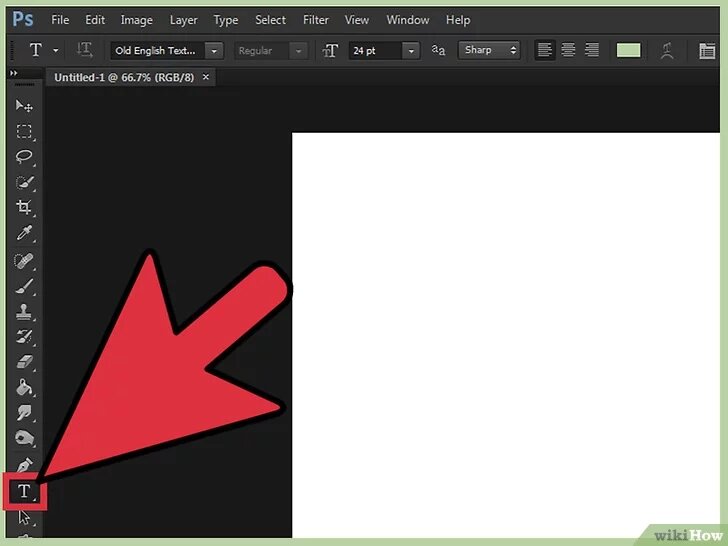Open the Create warped text option
The image size is (728, 546).
[x=667, y=50]
